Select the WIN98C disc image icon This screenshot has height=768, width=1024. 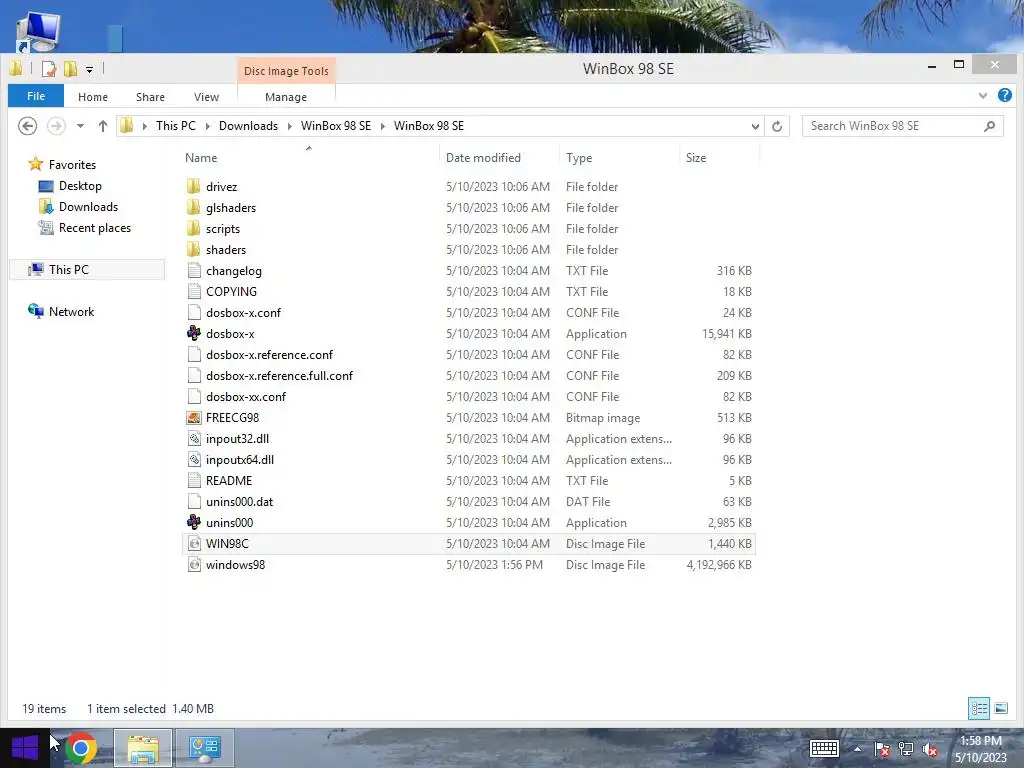click(193, 544)
